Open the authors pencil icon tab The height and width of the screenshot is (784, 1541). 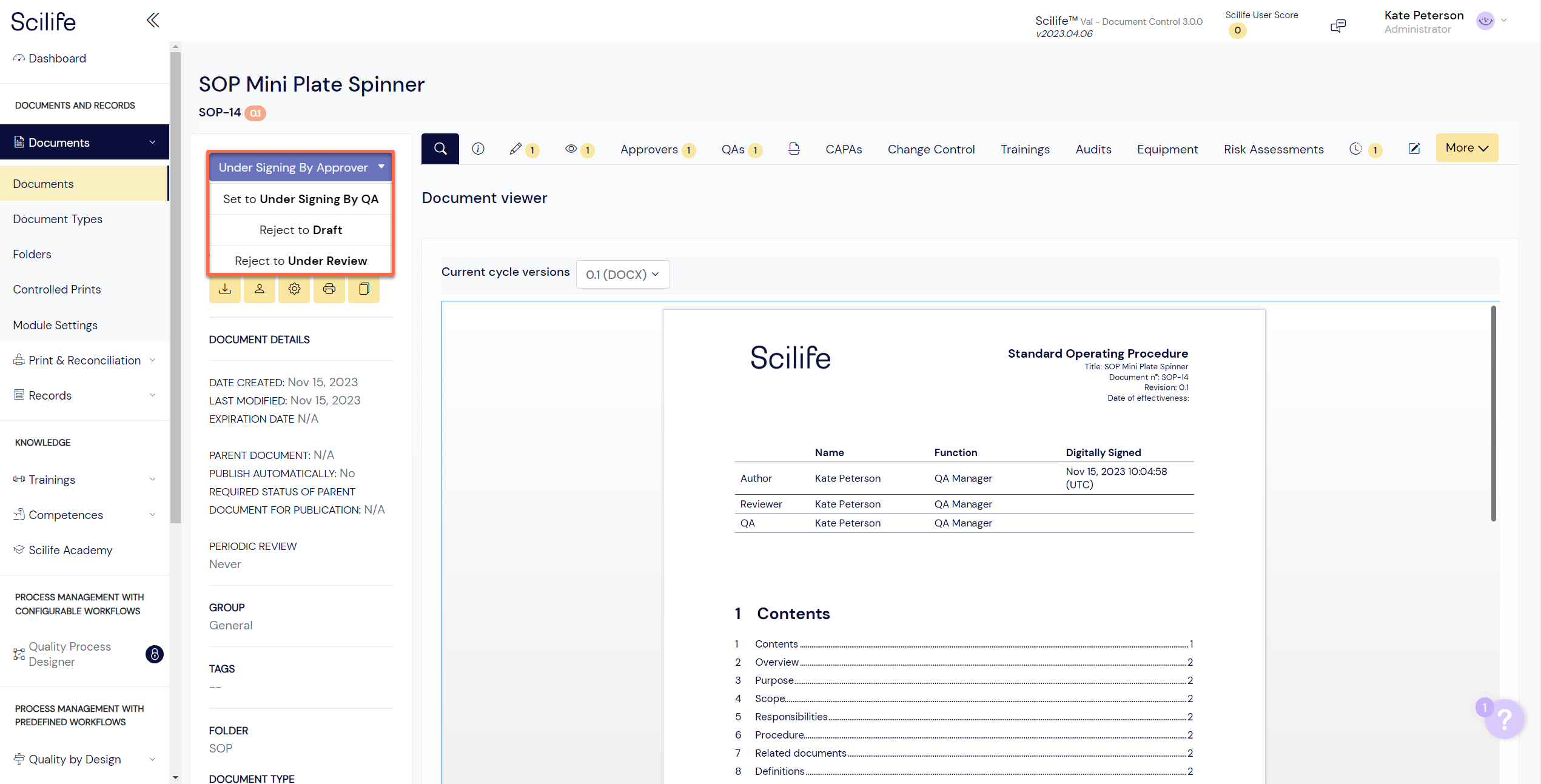[x=524, y=149]
